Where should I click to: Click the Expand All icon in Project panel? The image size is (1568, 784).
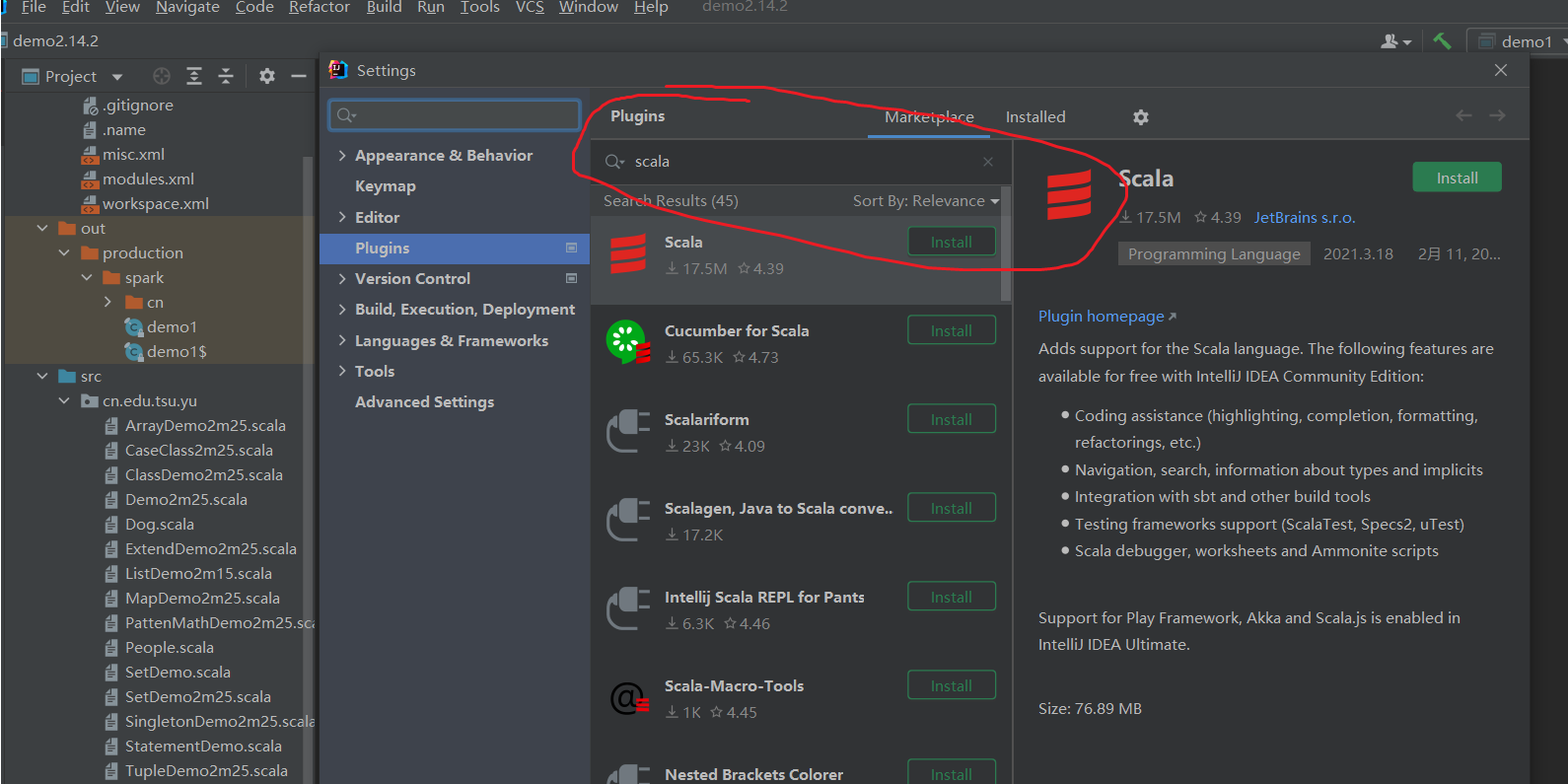click(194, 76)
